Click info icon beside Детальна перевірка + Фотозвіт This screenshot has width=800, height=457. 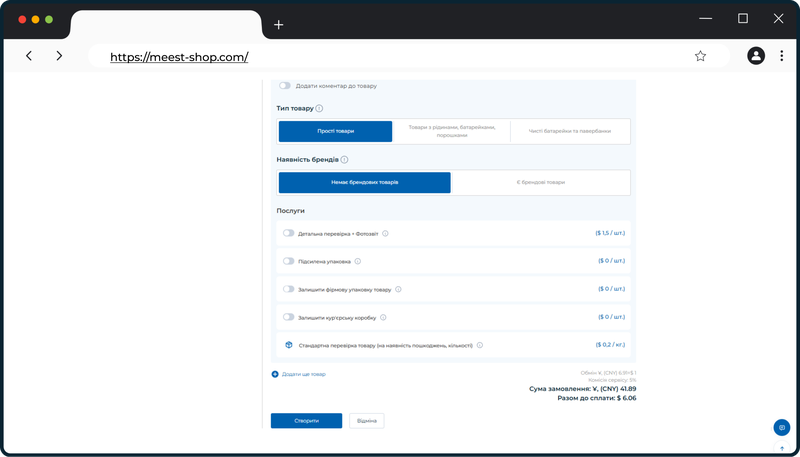point(385,234)
